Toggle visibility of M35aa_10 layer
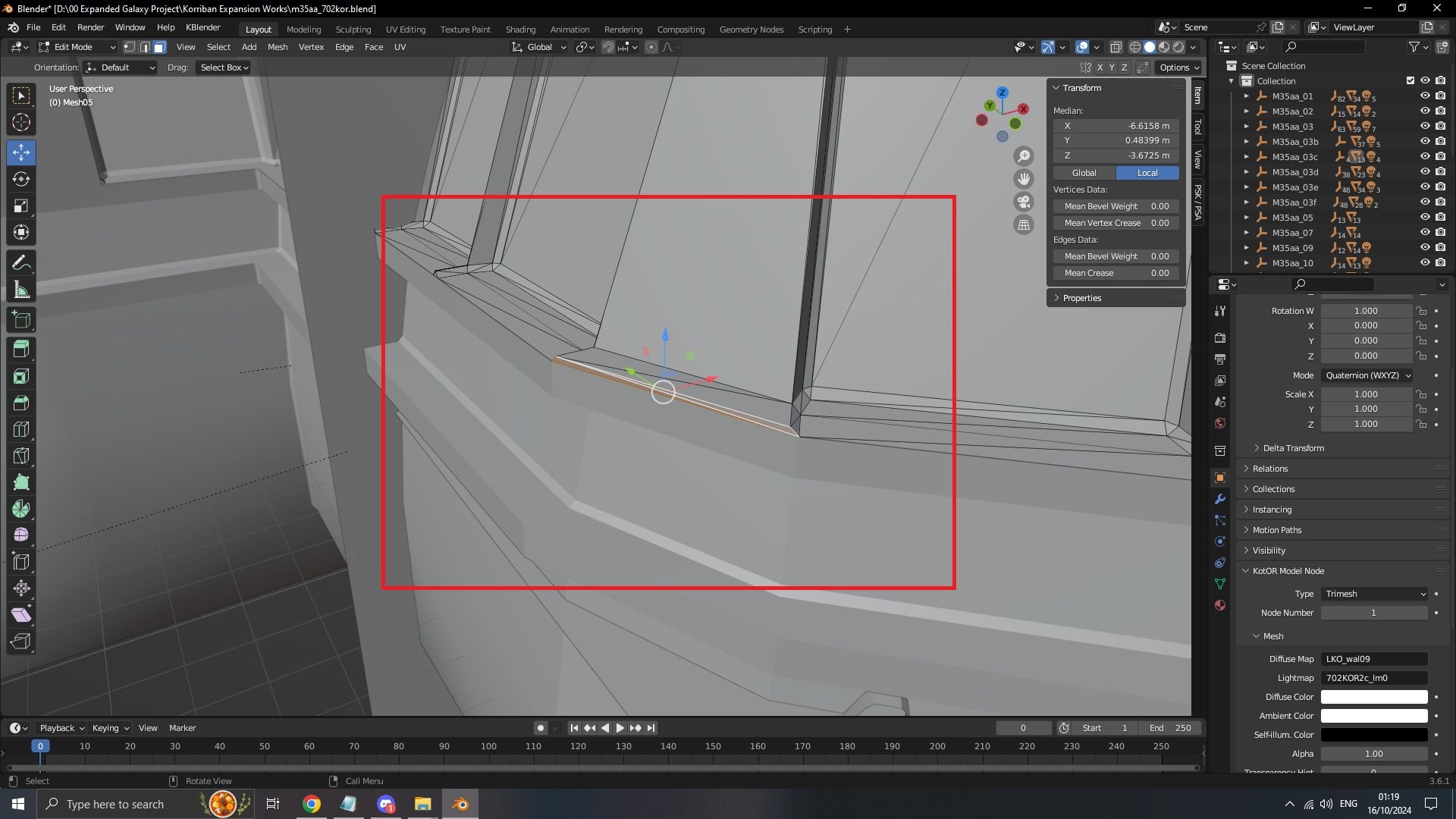Viewport: 1456px width, 819px height. point(1423,263)
